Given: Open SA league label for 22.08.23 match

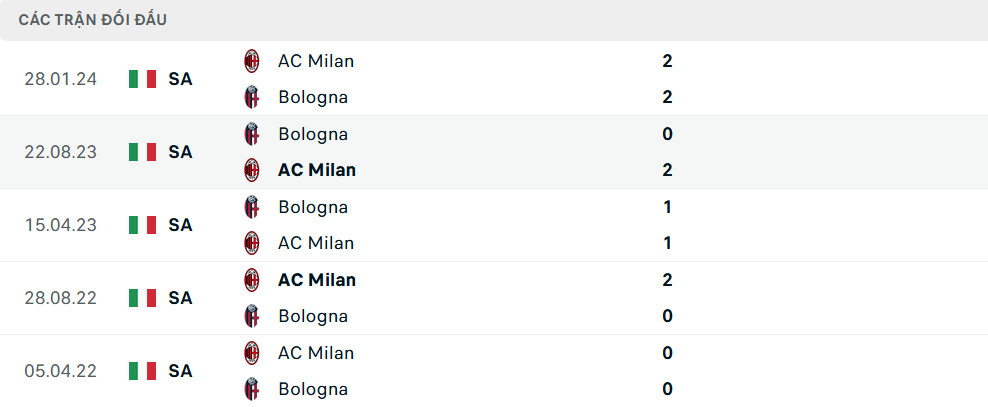Looking at the screenshot, I should pos(180,152).
